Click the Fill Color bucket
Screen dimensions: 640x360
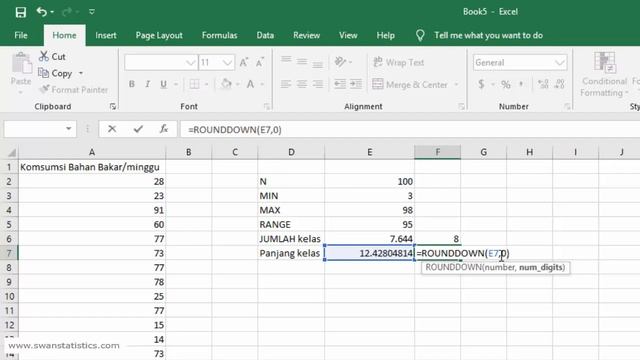click(226, 84)
